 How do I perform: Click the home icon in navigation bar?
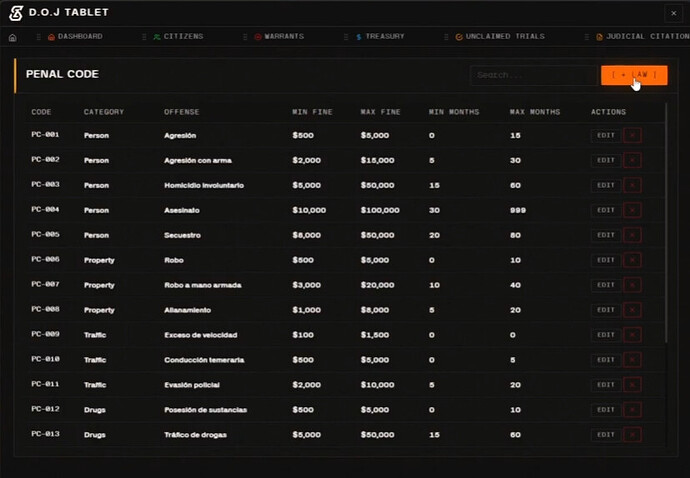pos(13,37)
